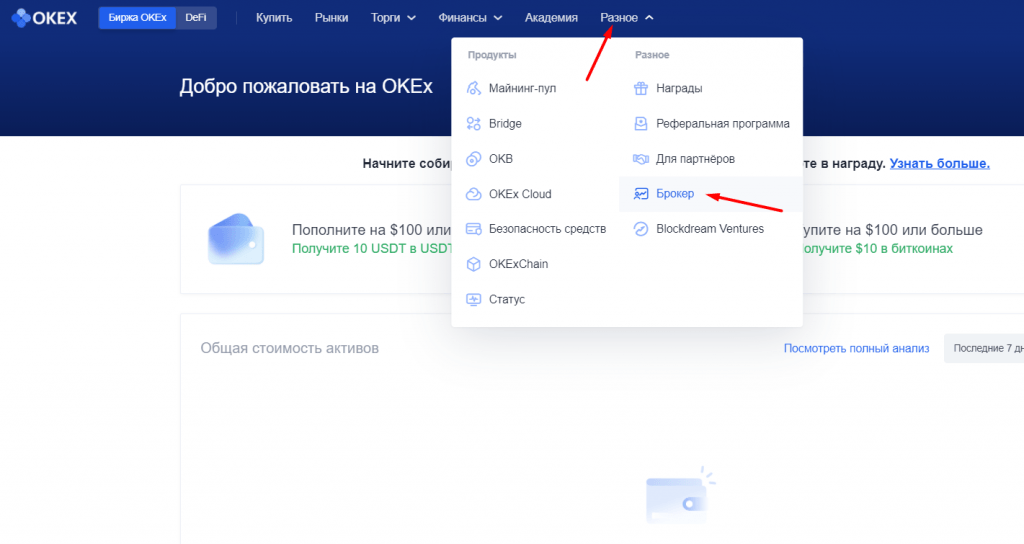Expand the Торги dropdown menu

pyautogui.click(x=393, y=18)
